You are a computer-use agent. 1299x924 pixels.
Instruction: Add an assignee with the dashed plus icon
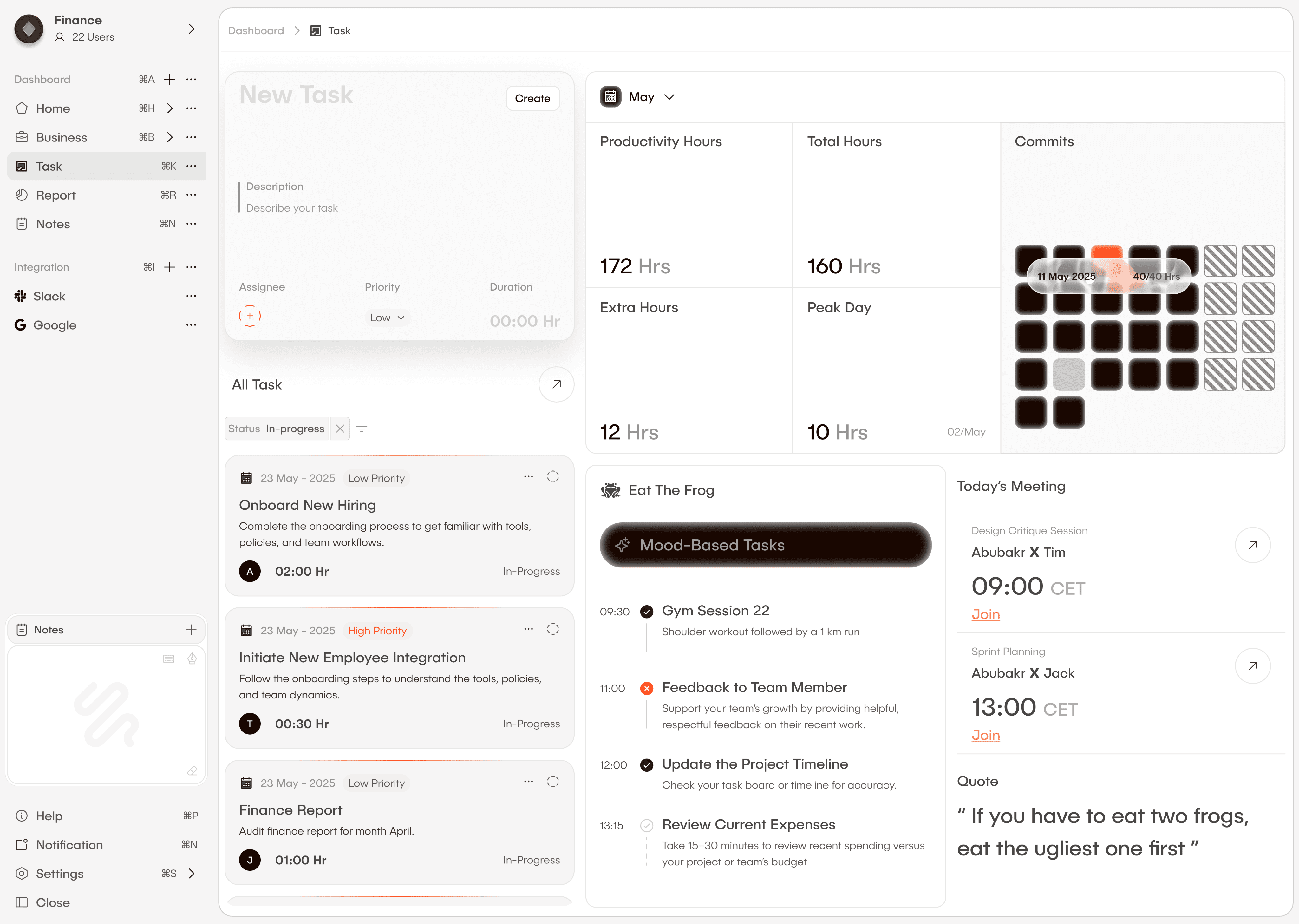point(250,316)
